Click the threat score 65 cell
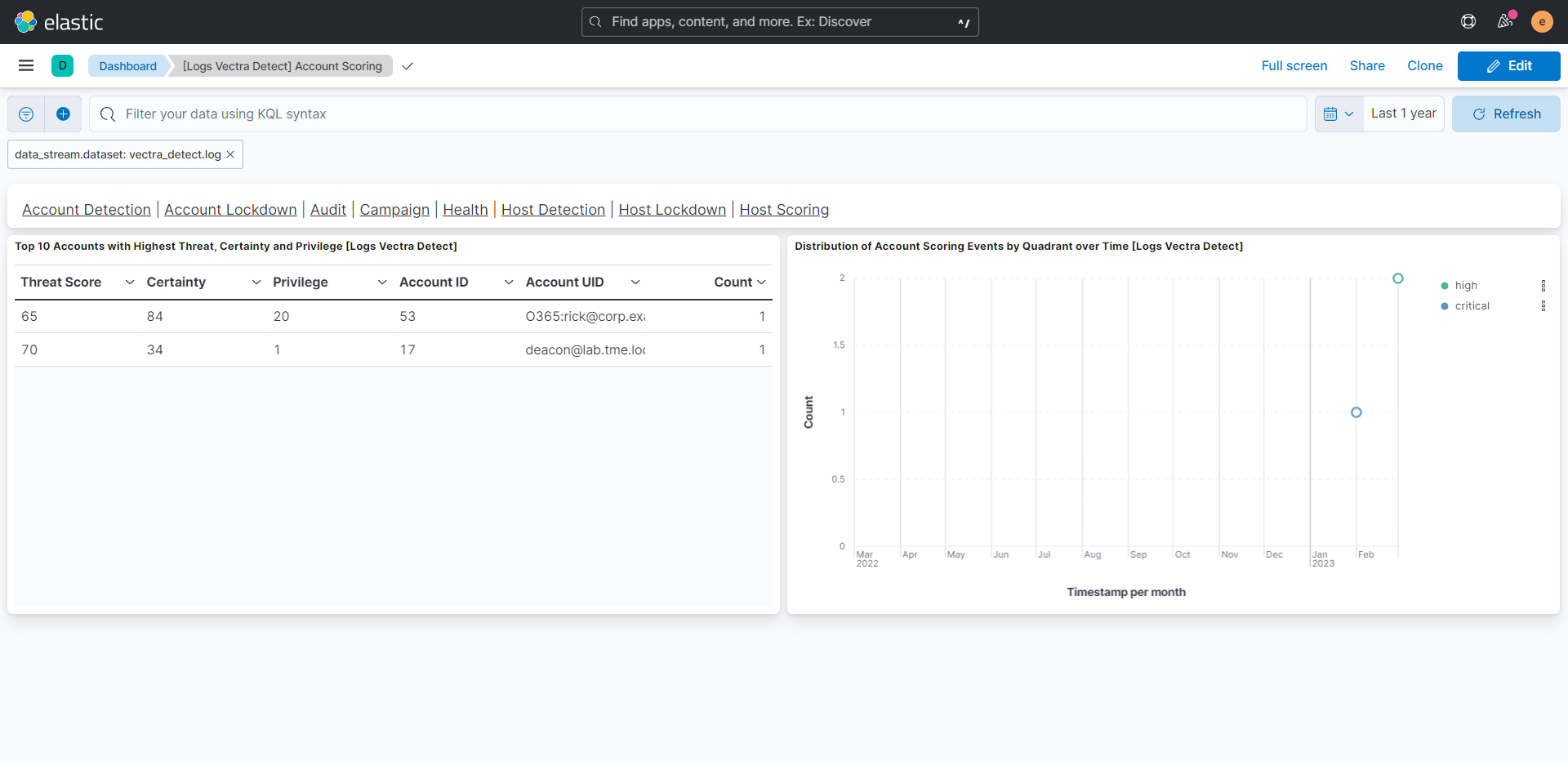Image resolution: width=1568 pixels, height=761 pixels. coord(78,317)
